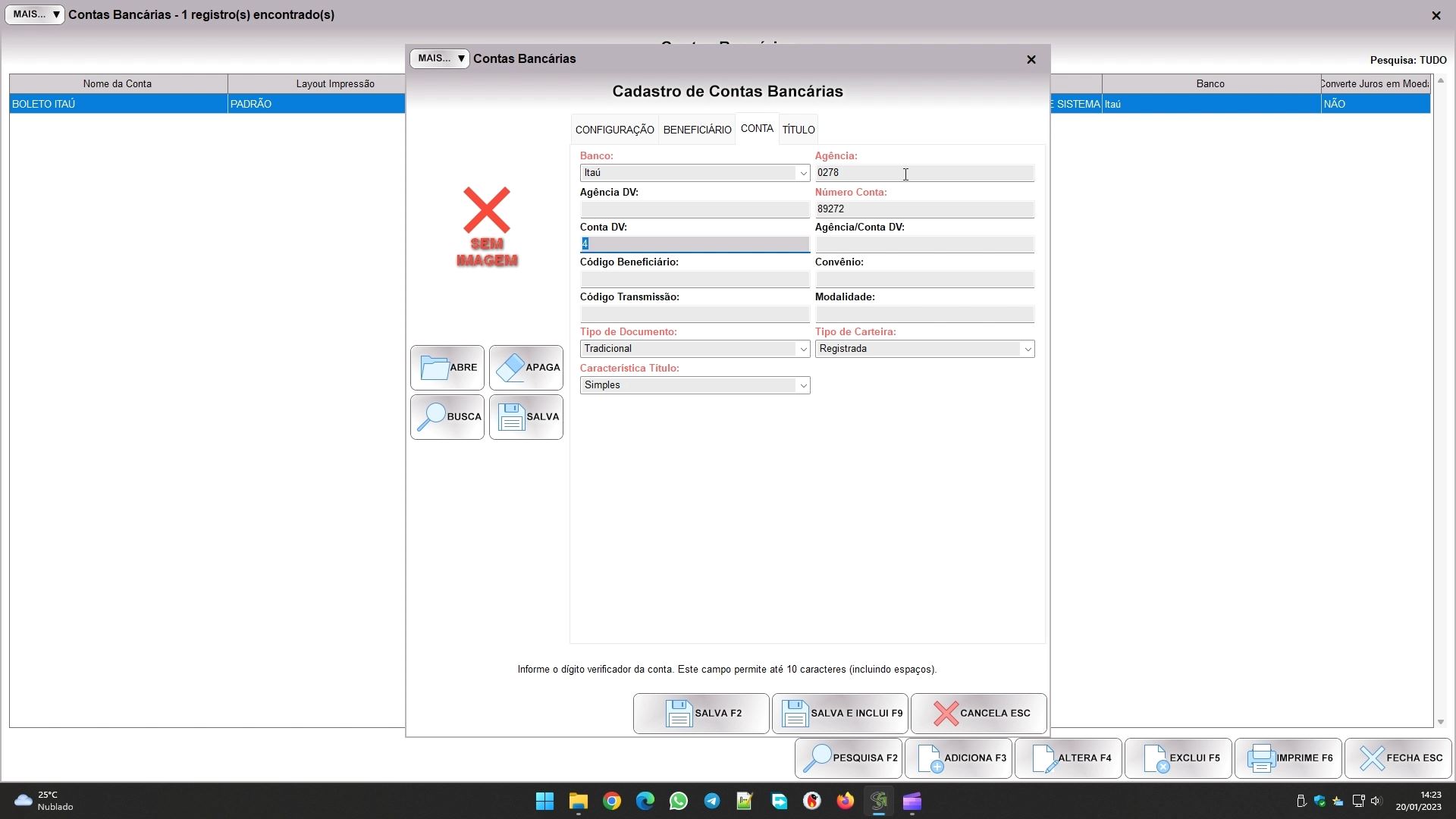Image resolution: width=1456 pixels, height=819 pixels.
Task: Switch to the CONFIGURAÇÃO tab
Action: click(614, 130)
